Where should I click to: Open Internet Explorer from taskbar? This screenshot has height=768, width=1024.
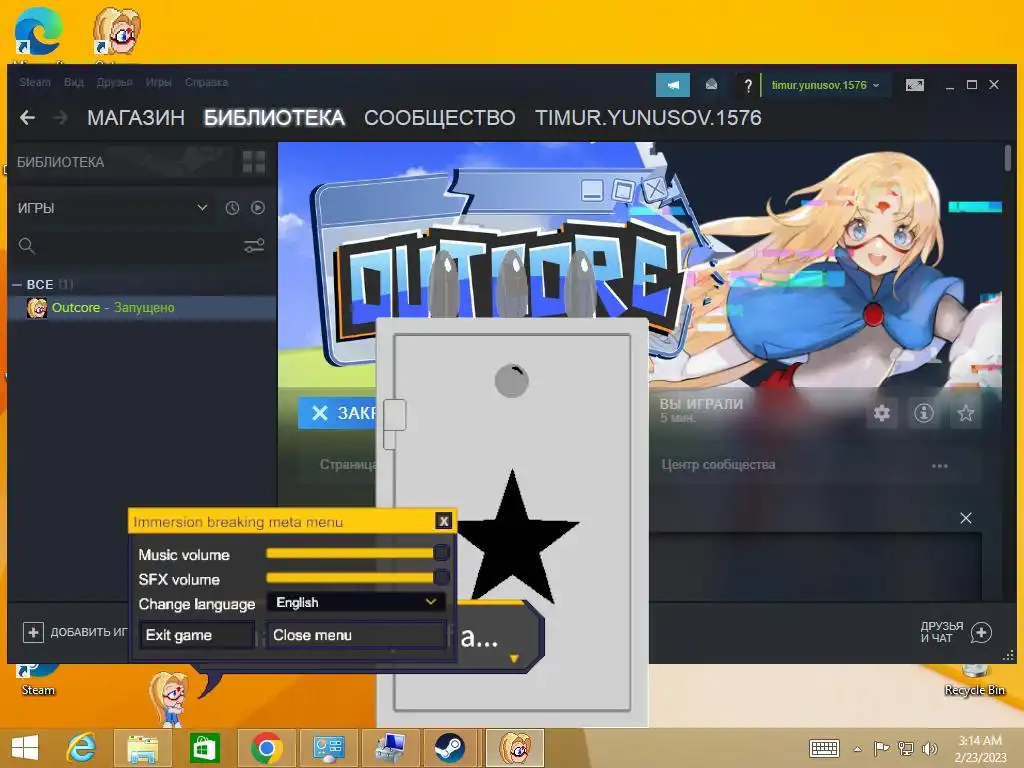82,748
